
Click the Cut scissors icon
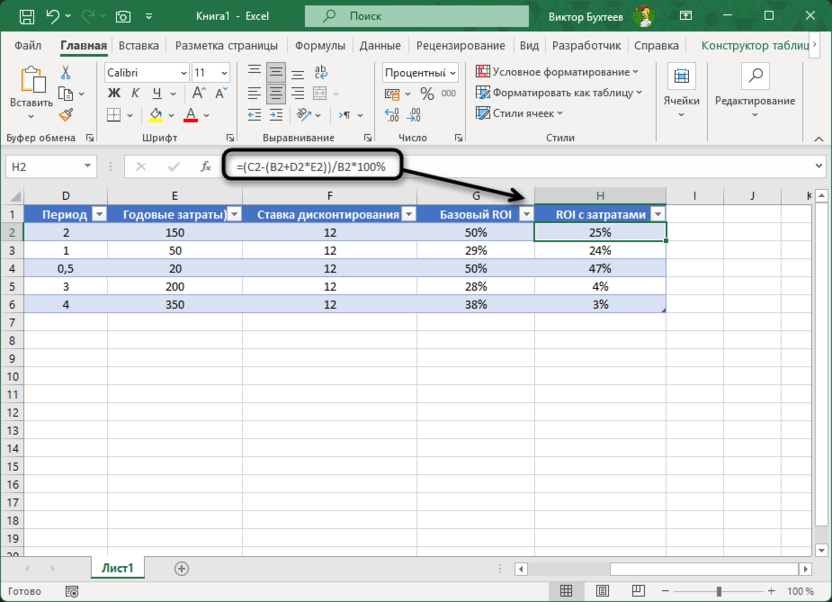tap(65, 72)
